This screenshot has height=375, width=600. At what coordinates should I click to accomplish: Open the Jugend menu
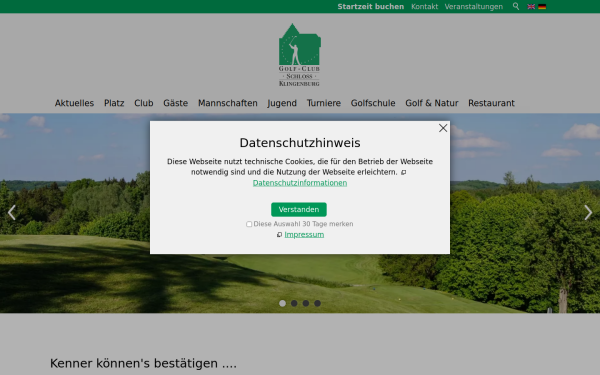click(282, 103)
